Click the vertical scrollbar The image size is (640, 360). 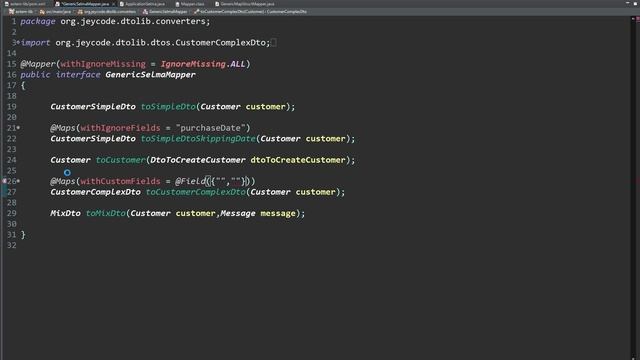(633, 188)
